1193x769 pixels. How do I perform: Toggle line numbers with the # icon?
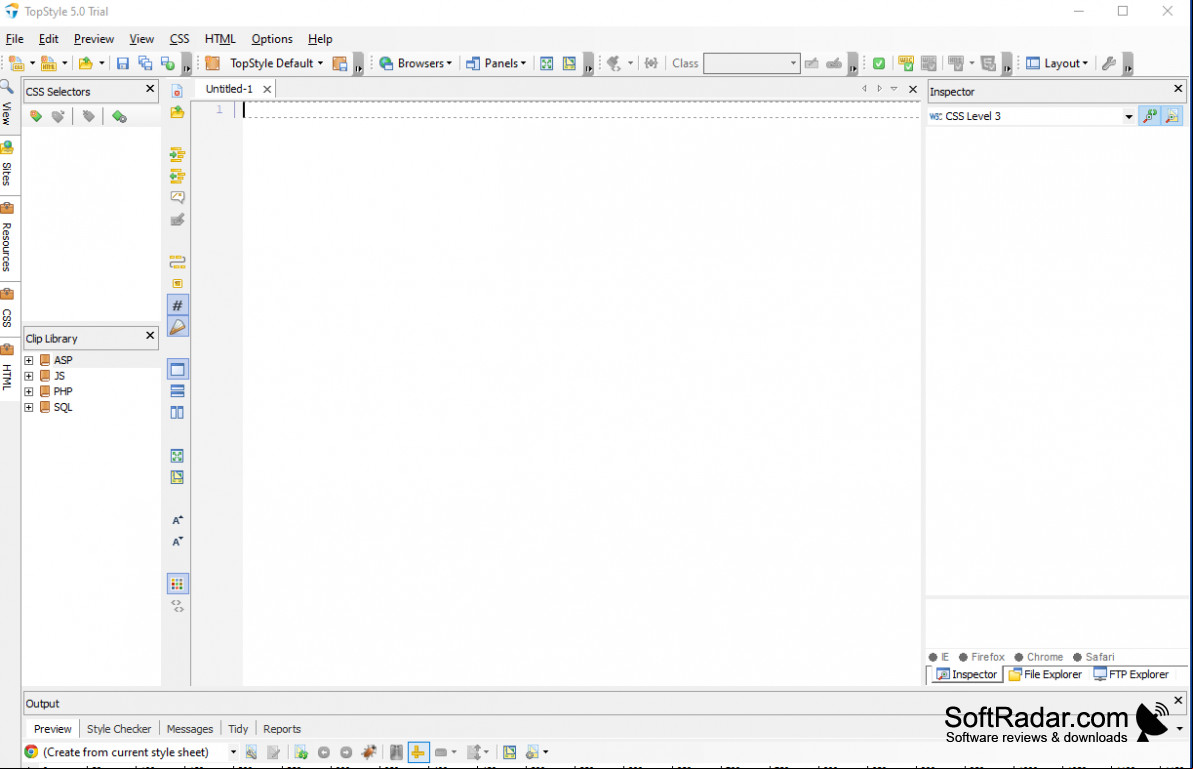pos(177,305)
